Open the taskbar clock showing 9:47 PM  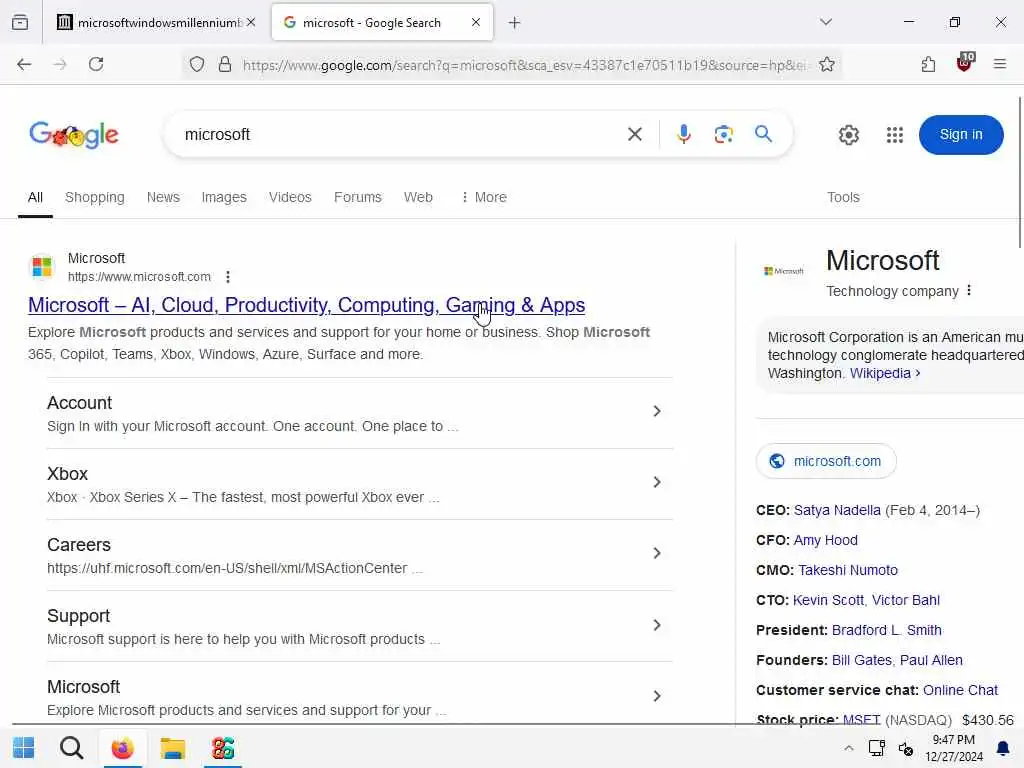[x=953, y=748]
